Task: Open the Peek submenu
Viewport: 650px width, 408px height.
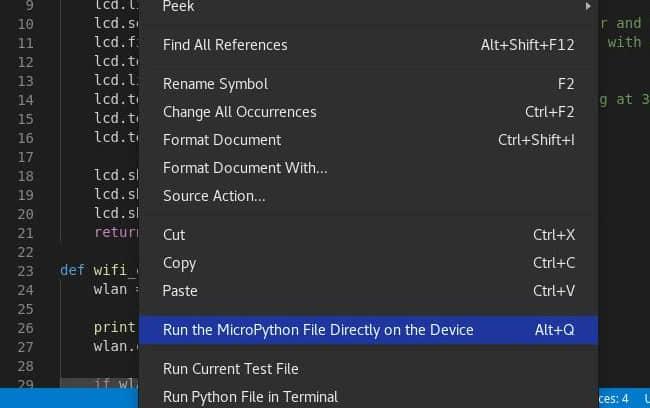Action: click(x=179, y=7)
